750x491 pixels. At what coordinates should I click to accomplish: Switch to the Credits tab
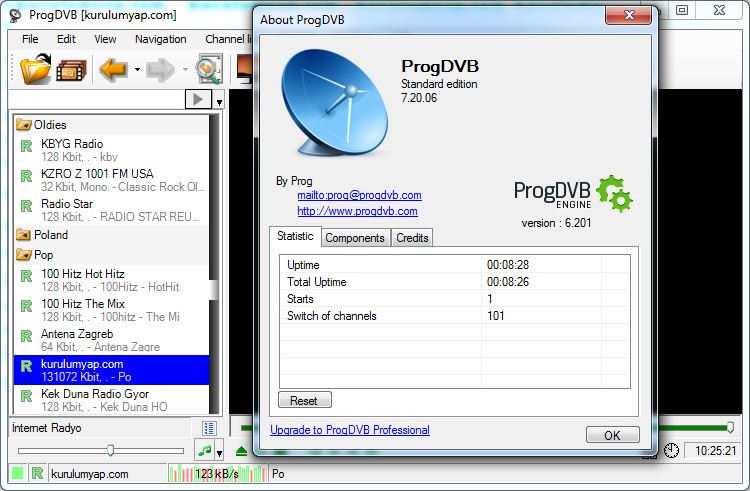point(412,238)
